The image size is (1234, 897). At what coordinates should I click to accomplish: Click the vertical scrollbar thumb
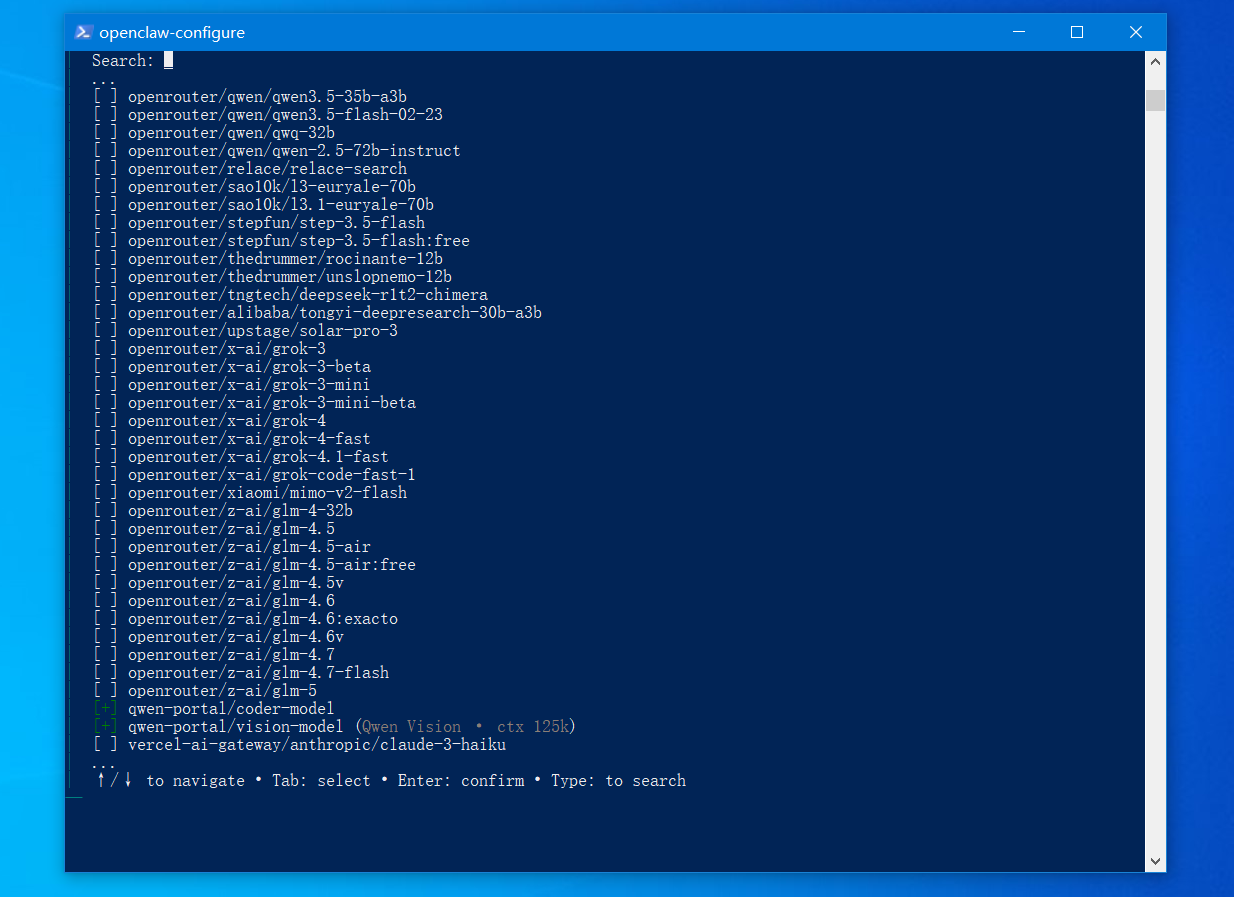tap(1155, 100)
